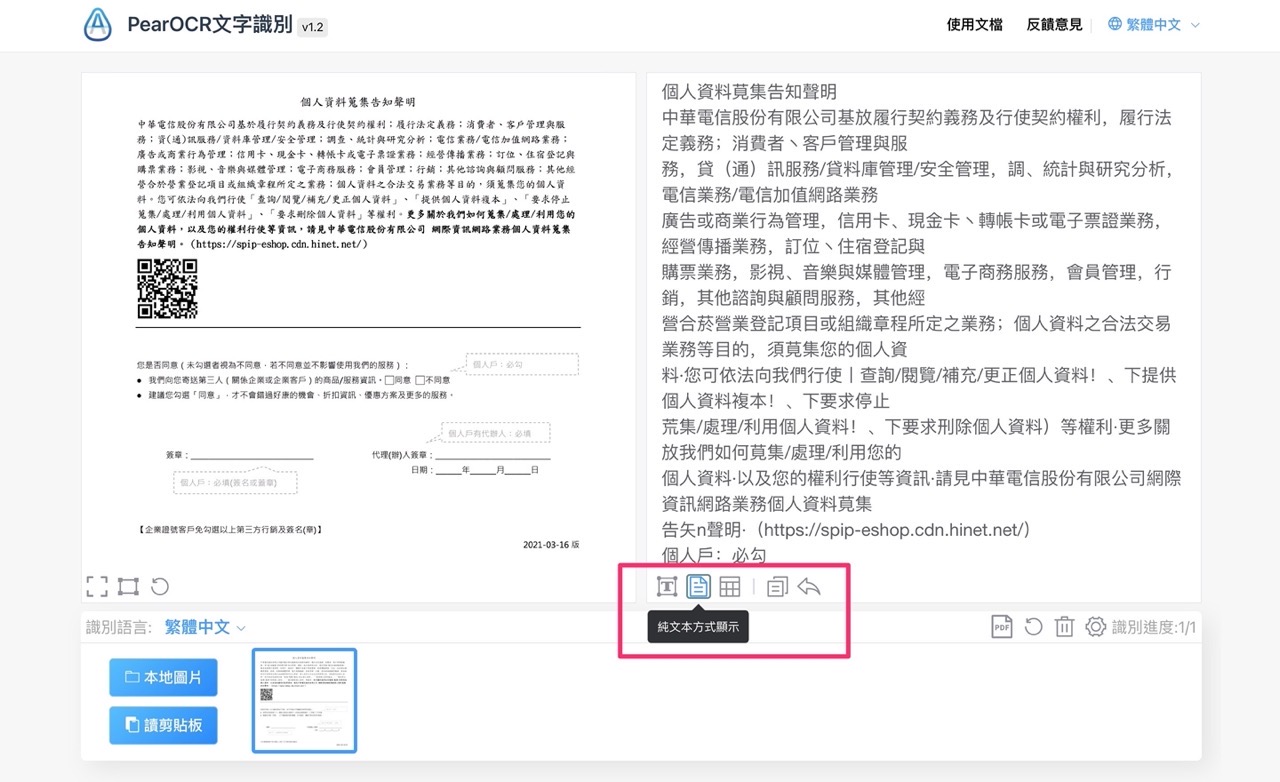Select the uploaded document thumbnail
This screenshot has width=1280, height=782.
coord(304,700)
